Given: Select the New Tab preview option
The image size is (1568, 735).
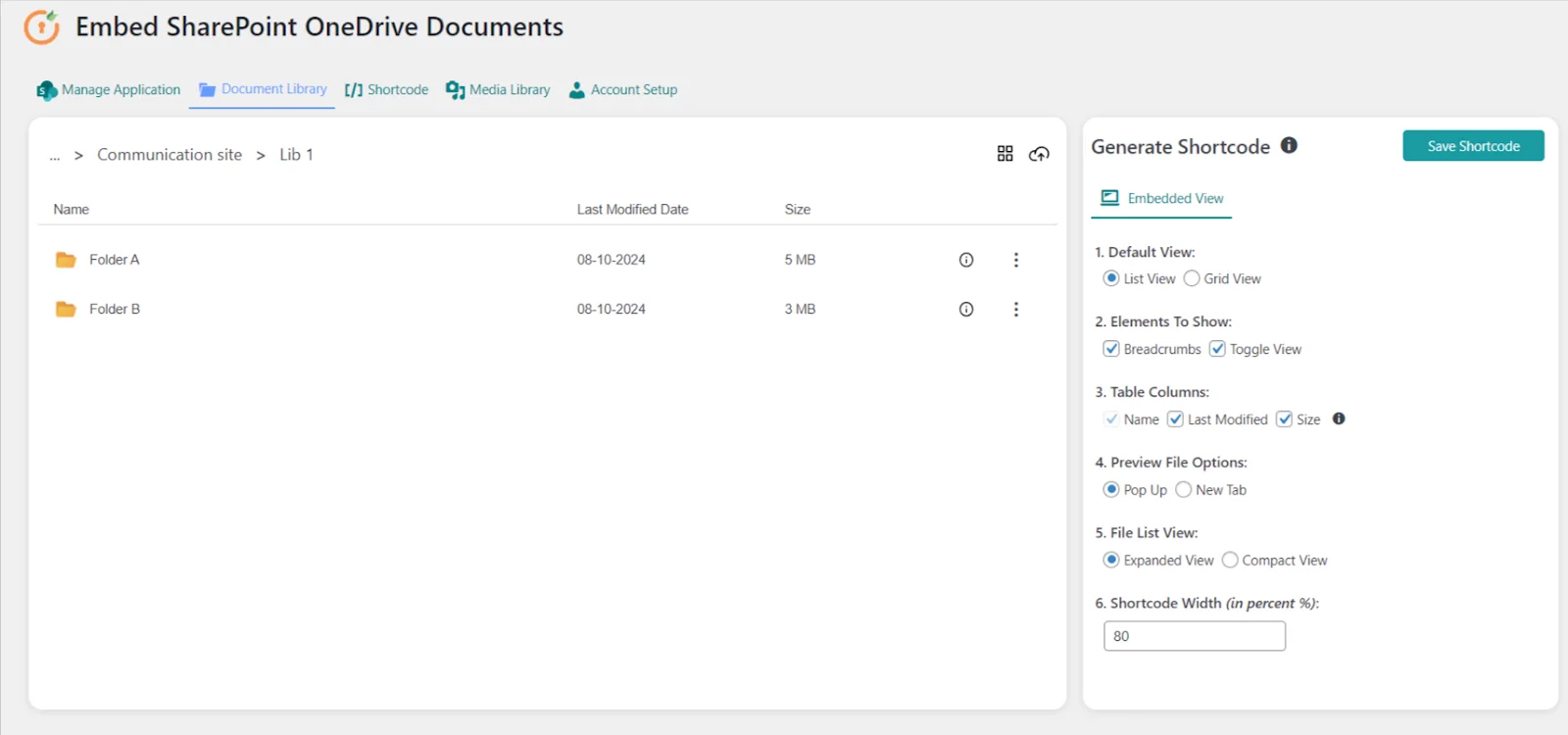Looking at the screenshot, I should 1183,490.
